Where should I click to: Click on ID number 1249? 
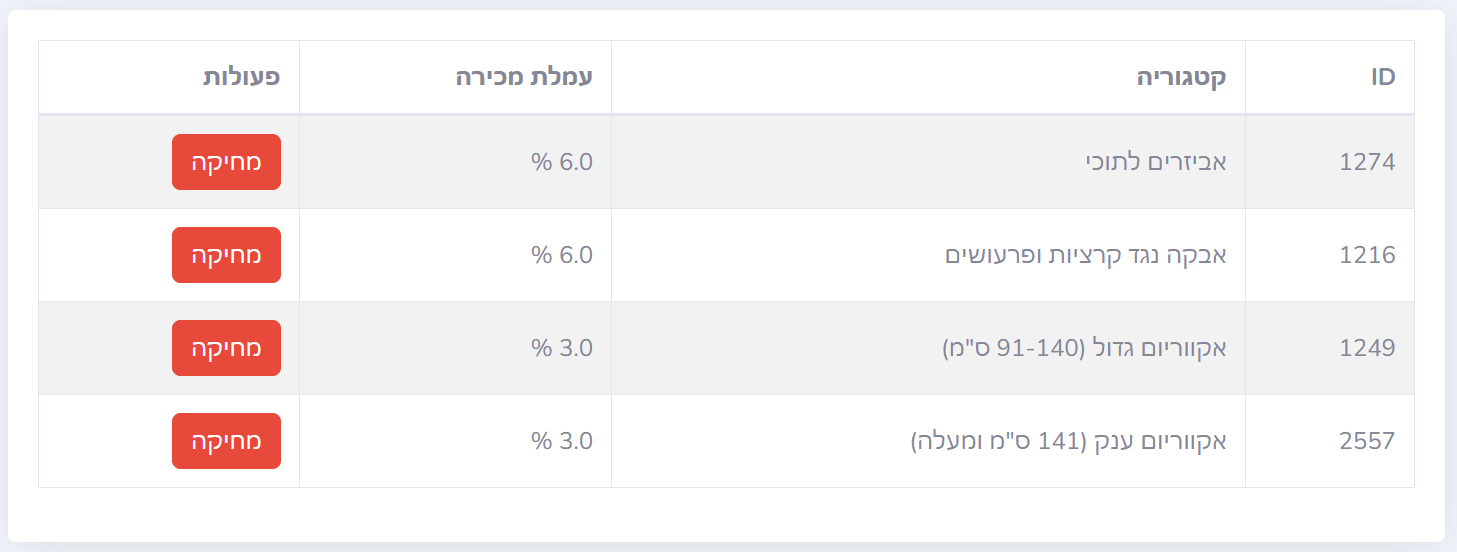1366,348
